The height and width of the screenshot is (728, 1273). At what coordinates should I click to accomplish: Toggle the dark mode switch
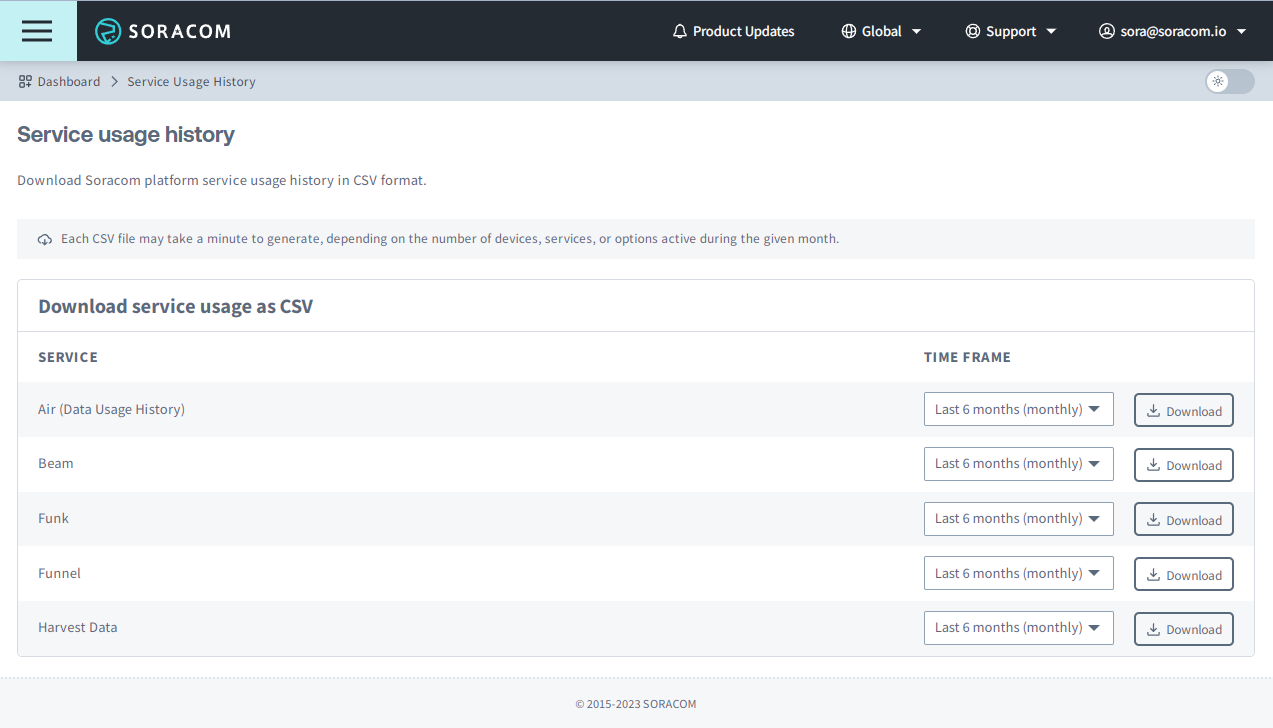(1229, 81)
